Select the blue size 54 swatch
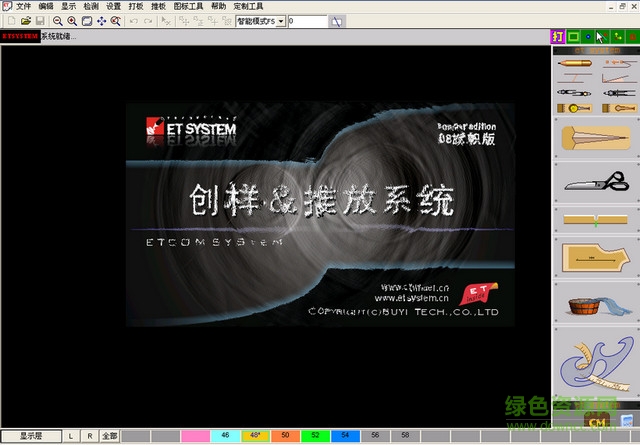640x445 pixels. (346, 436)
